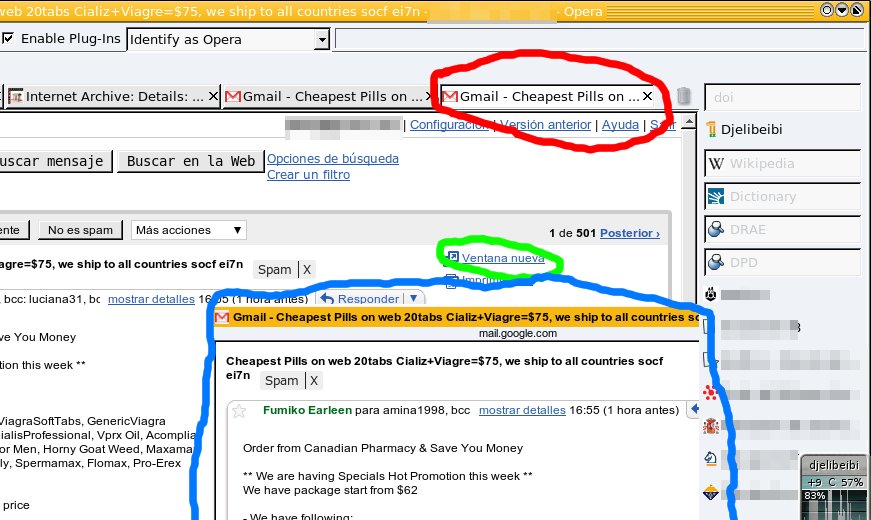Expand the Más acciones dropdown

coord(188,230)
